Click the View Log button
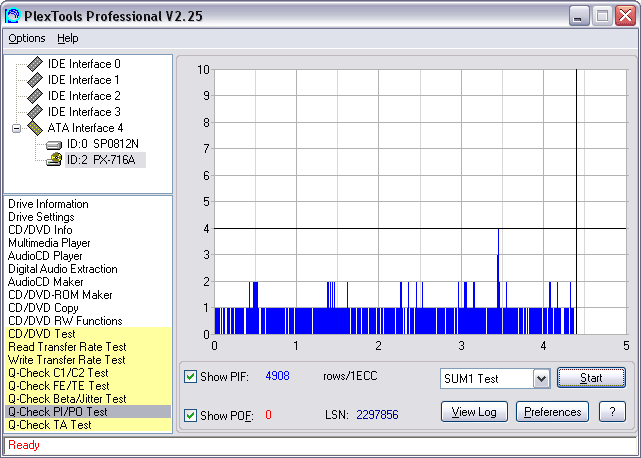641x458 pixels. coord(474,412)
